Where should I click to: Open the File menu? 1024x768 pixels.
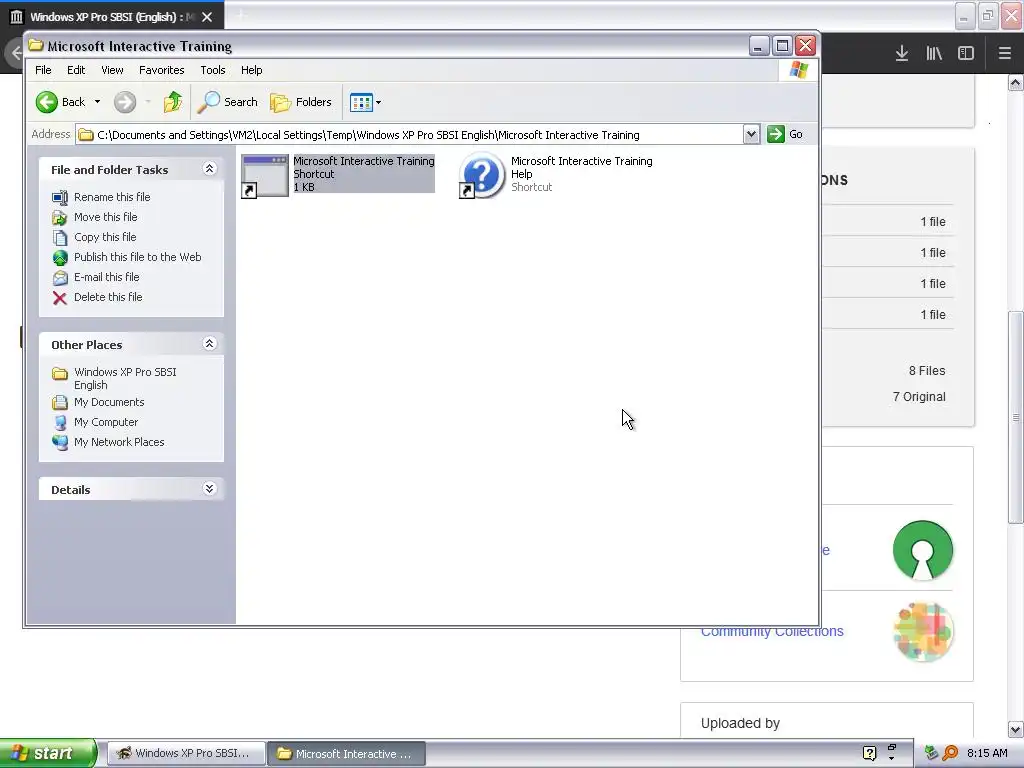43,70
